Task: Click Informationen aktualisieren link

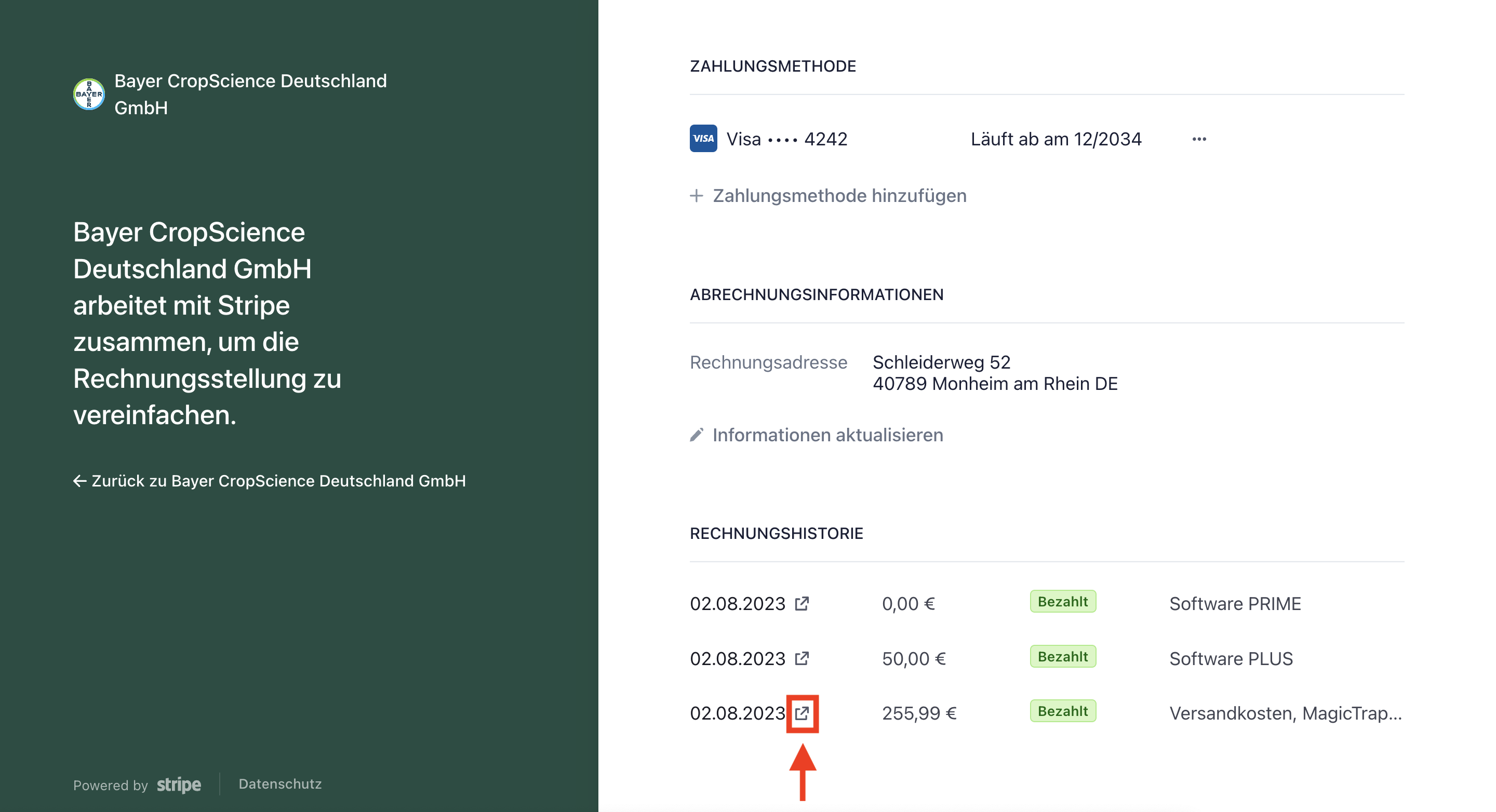Action: click(827, 435)
